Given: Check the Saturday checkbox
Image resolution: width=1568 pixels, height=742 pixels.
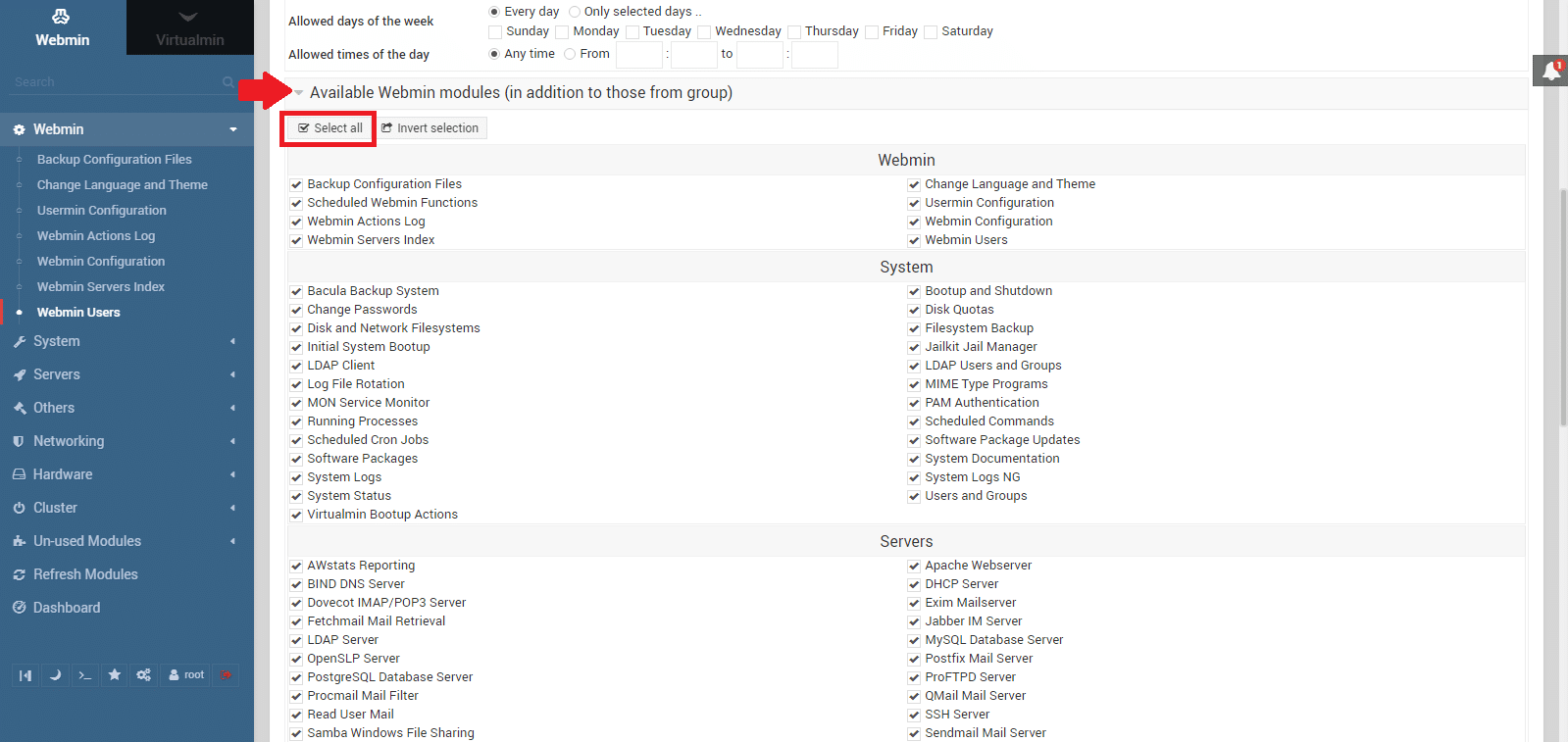Looking at the screenshot, I should 931,32.
